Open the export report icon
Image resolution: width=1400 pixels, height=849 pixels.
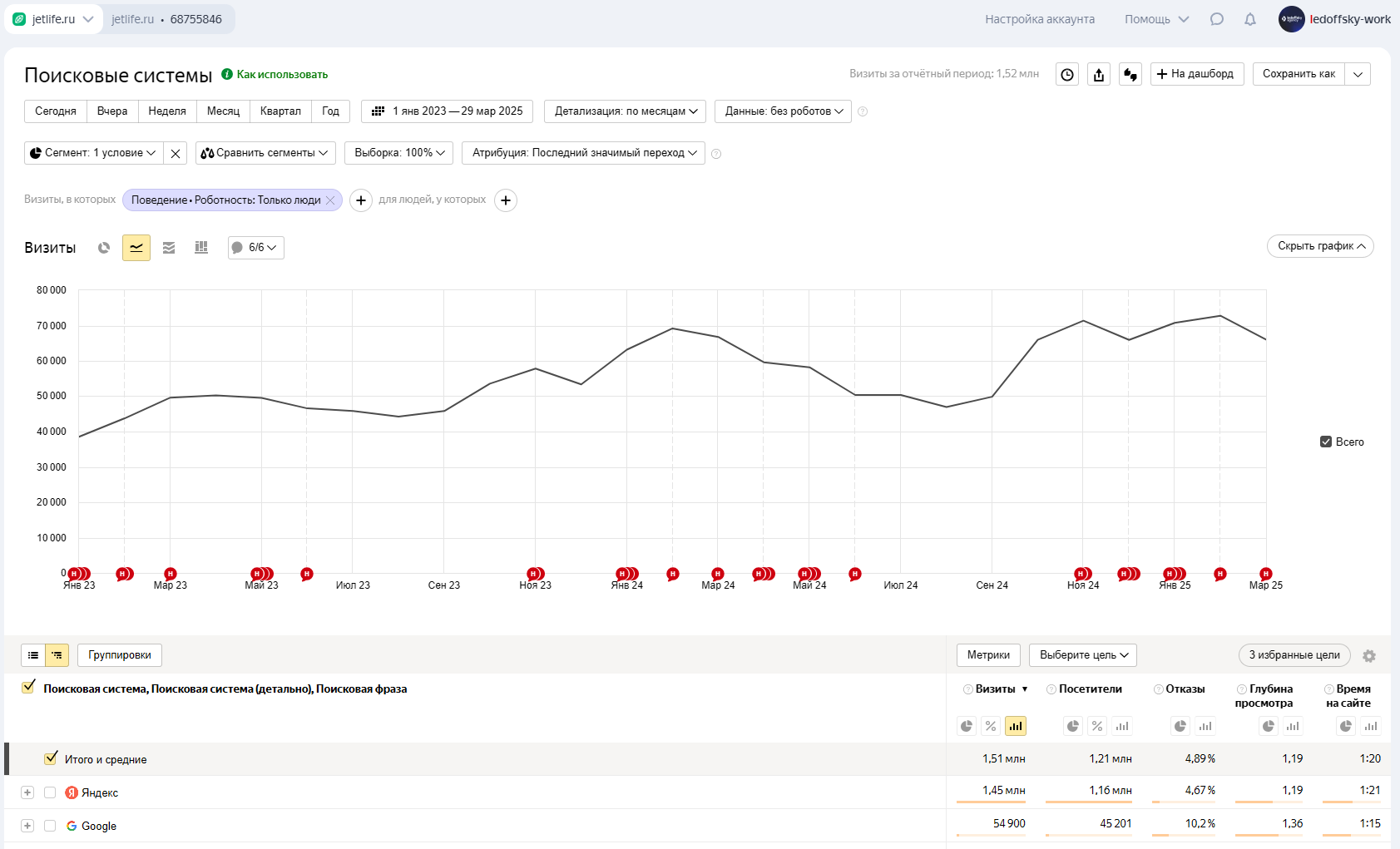coord(1099,75)
